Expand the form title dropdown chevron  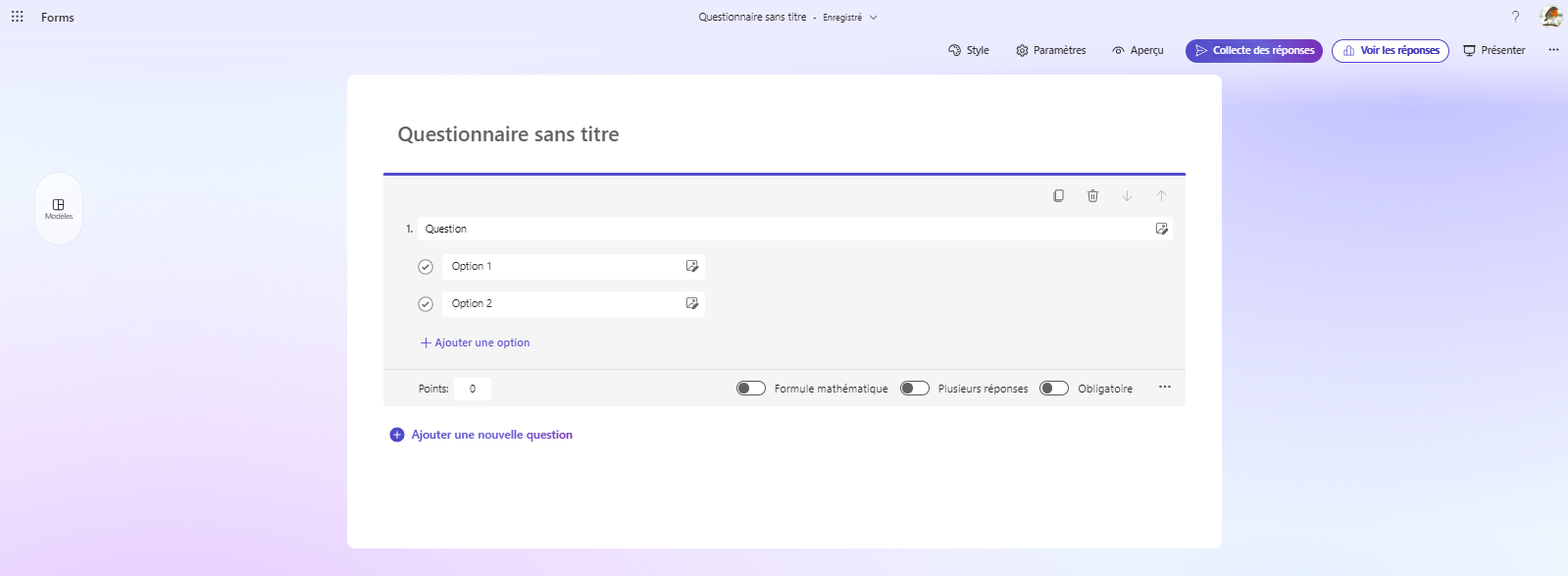tap(873, 18)
